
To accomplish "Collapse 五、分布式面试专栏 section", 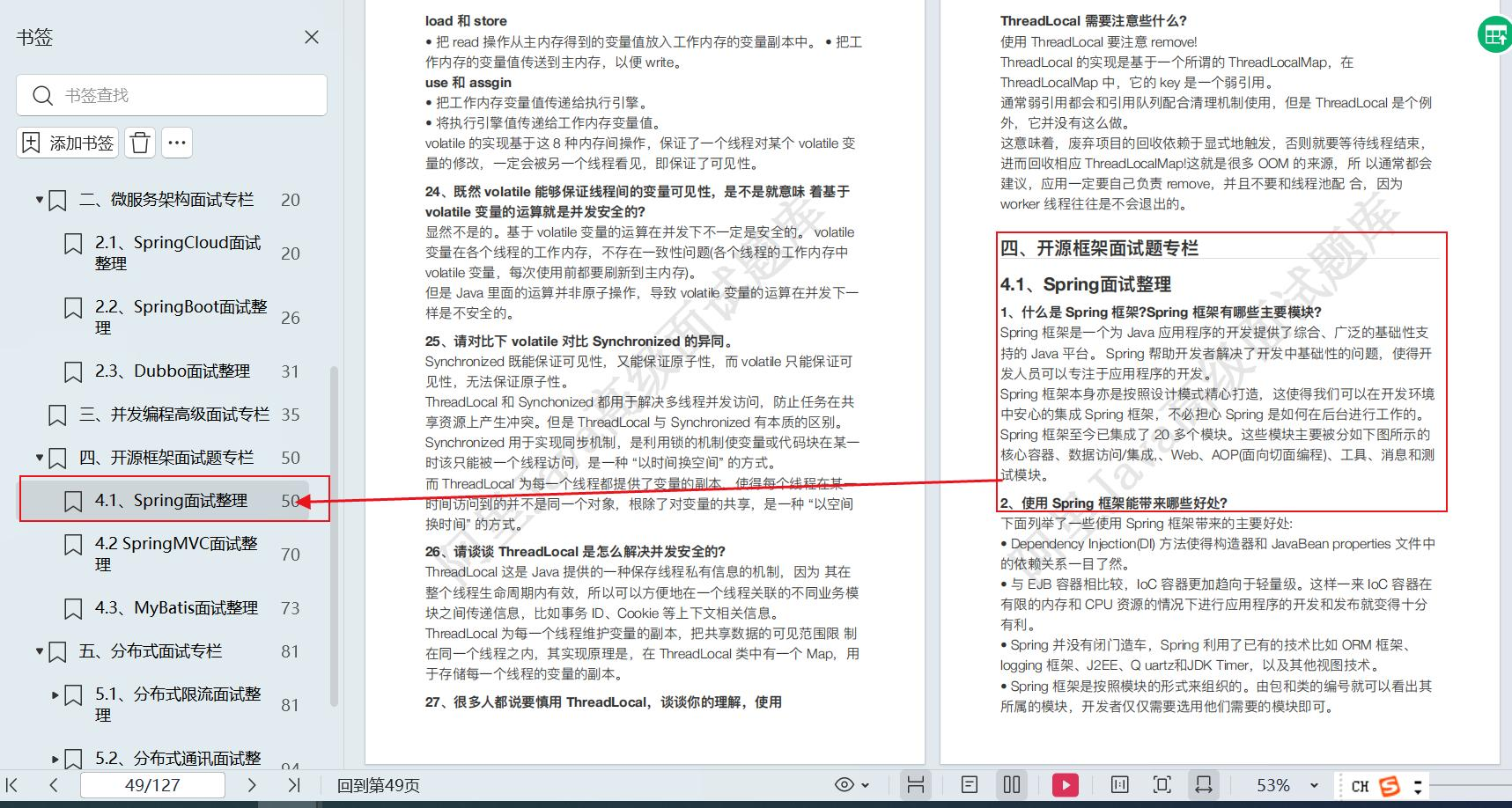I will 40,651.
